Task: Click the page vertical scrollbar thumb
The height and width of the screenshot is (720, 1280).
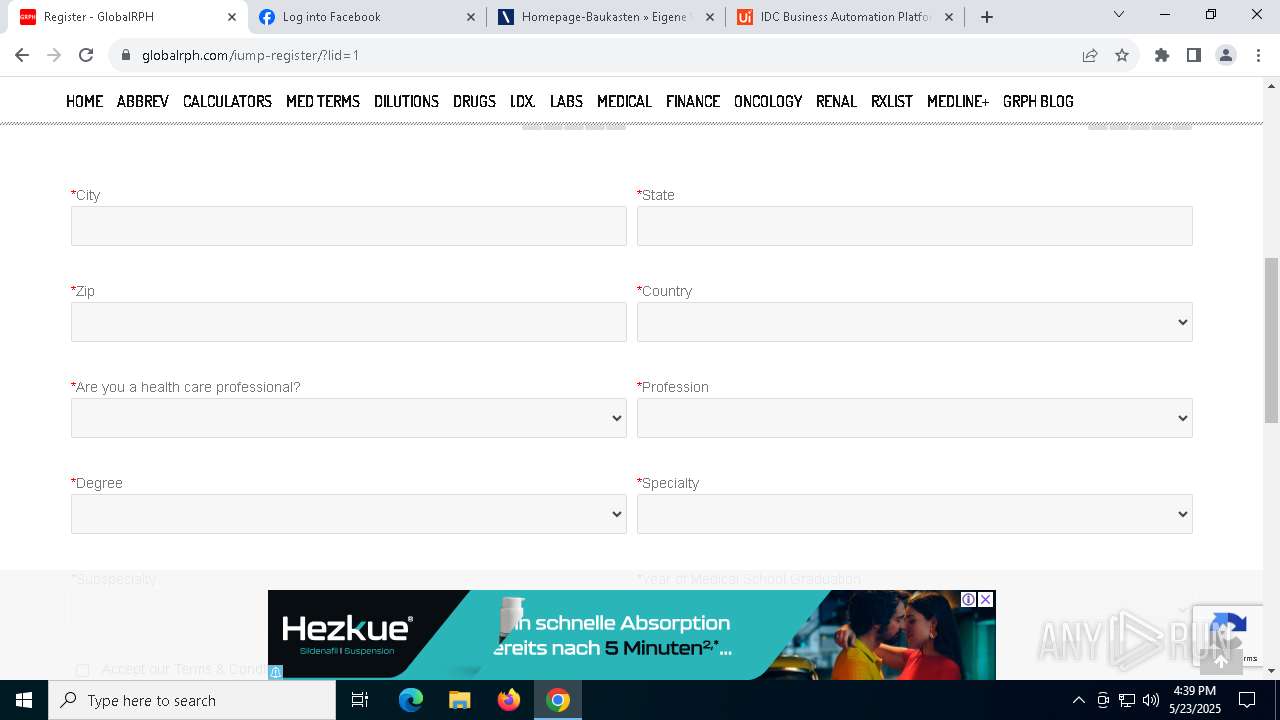Action: (1271, 340)
